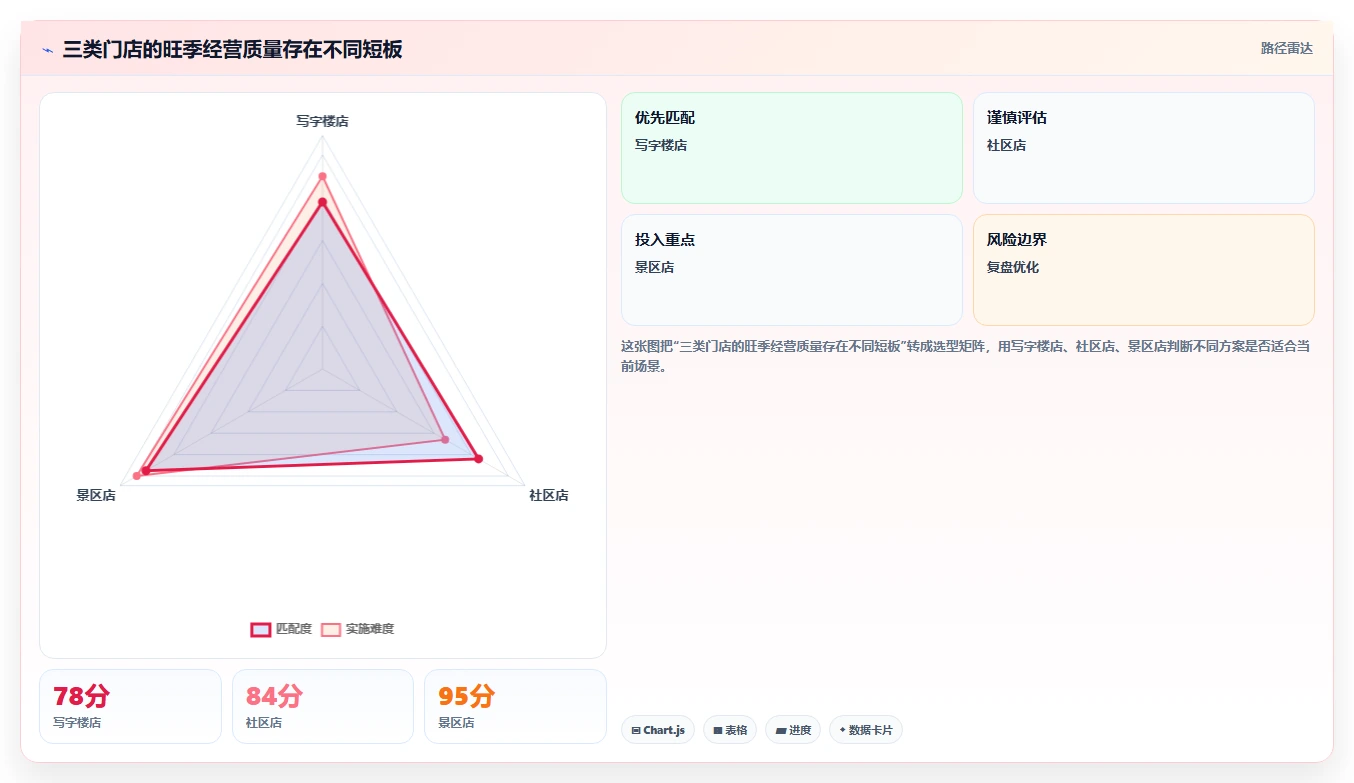This screenshot has height=783, width=1354.
Task: Open the 风险边界 card
Action: (1144, 270)
